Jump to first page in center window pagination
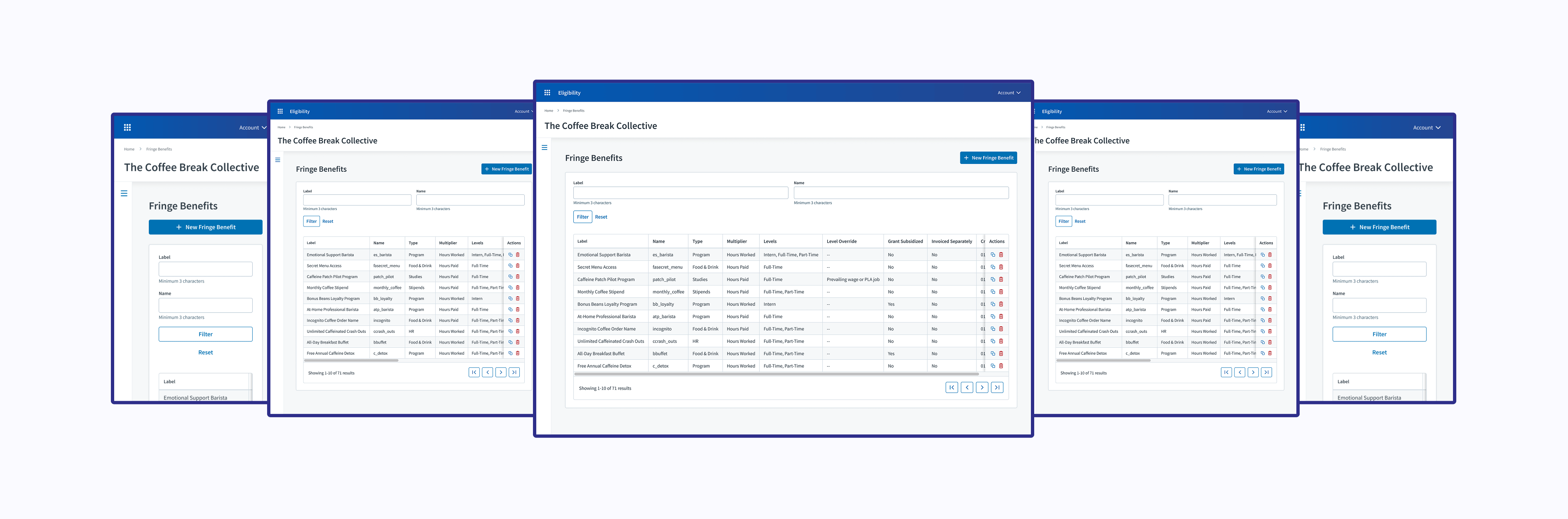Screen dimensions: 1568x519 [951, 388]
